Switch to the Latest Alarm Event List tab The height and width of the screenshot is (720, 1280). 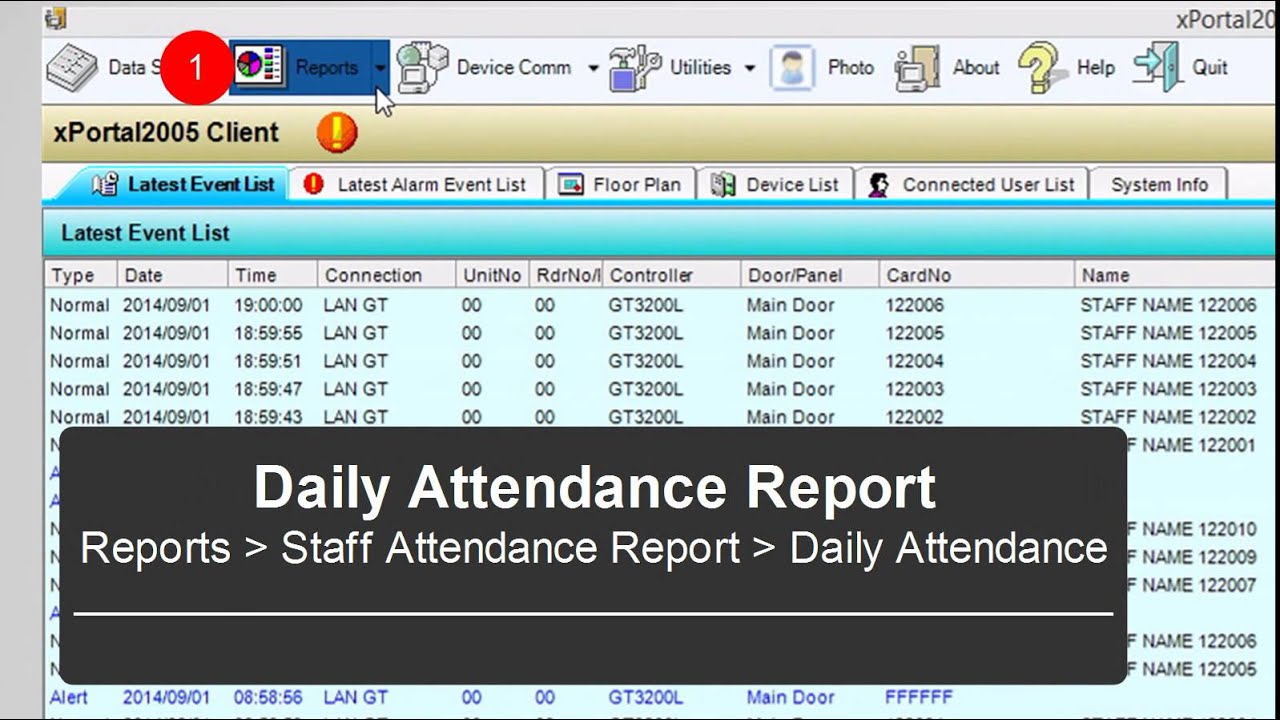tap(416, 185)
